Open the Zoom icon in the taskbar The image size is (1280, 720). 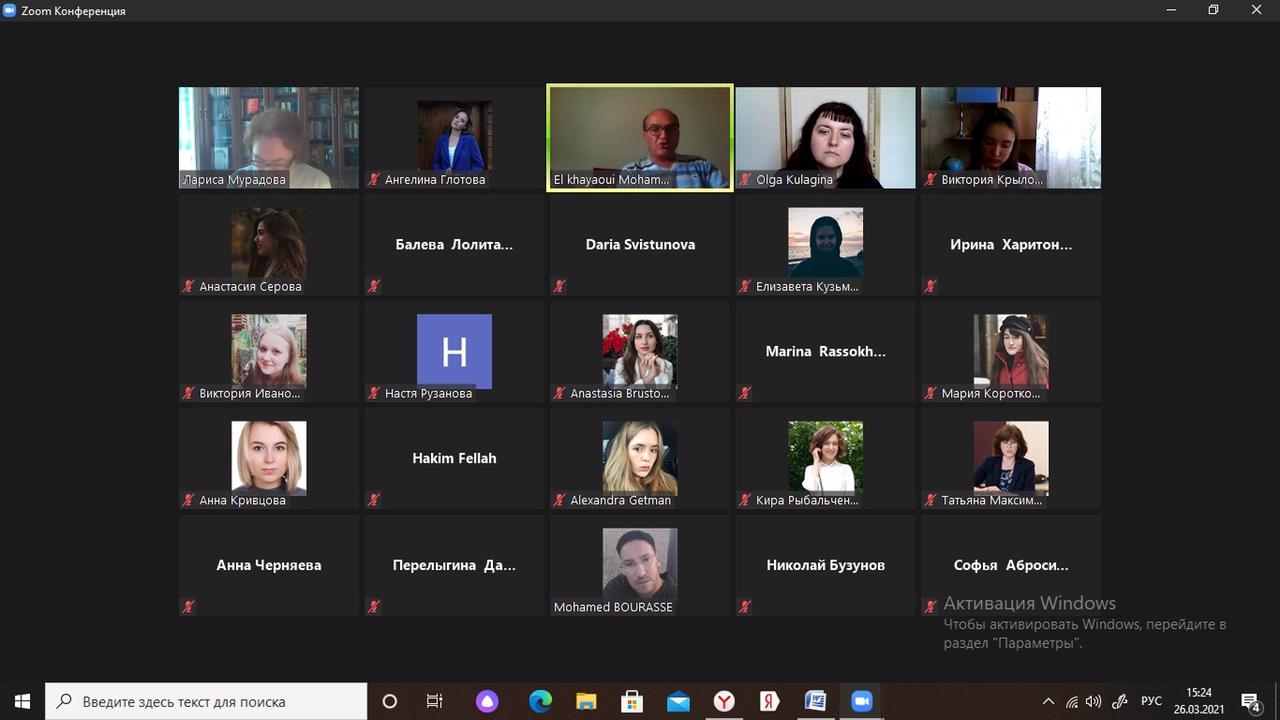pyautogui.click(x=861, y=701)
